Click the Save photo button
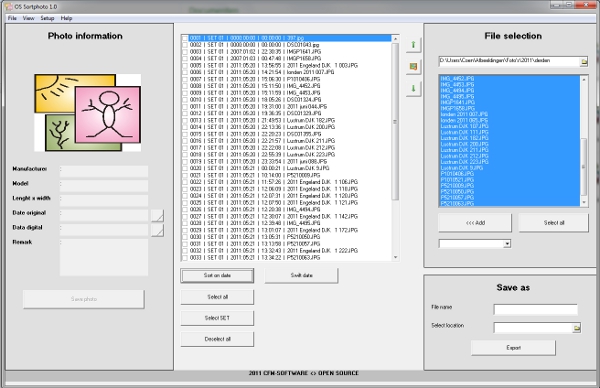Viewport: 600px width, 388px height. [x=84, y=299]
